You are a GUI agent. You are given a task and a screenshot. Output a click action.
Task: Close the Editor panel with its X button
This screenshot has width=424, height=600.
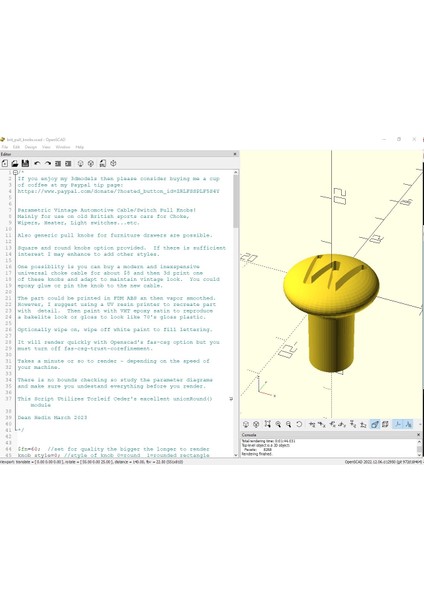click(235, 154)
